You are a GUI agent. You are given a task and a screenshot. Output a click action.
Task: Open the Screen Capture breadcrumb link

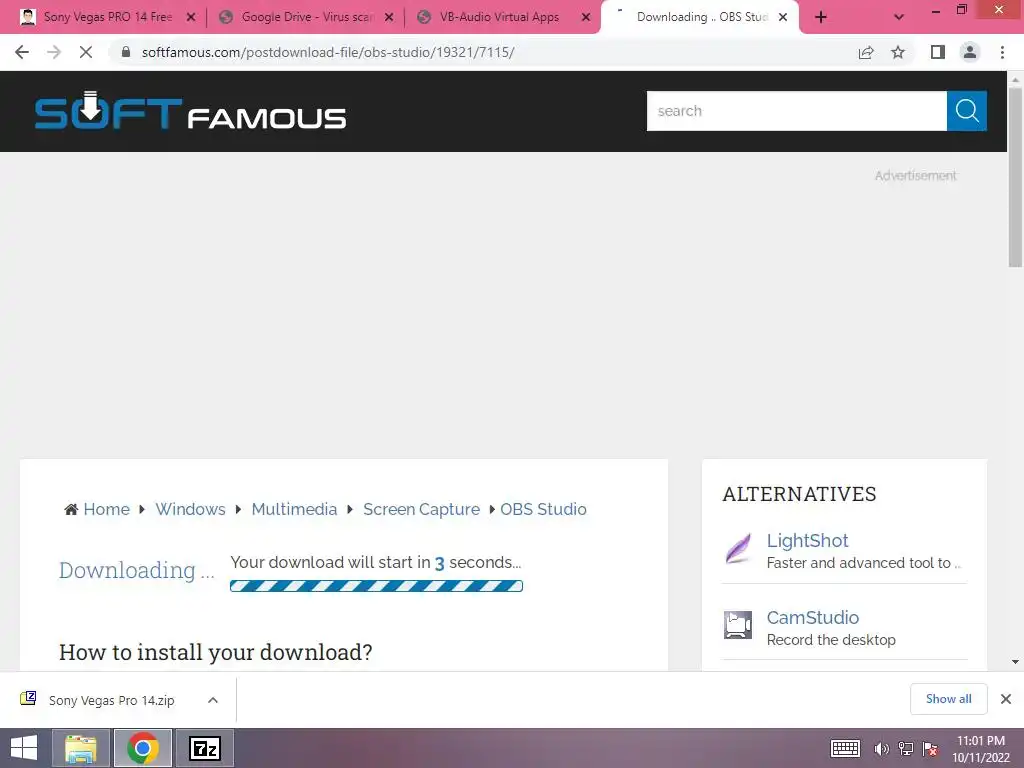pyautogui.click(x=421, y=509)
